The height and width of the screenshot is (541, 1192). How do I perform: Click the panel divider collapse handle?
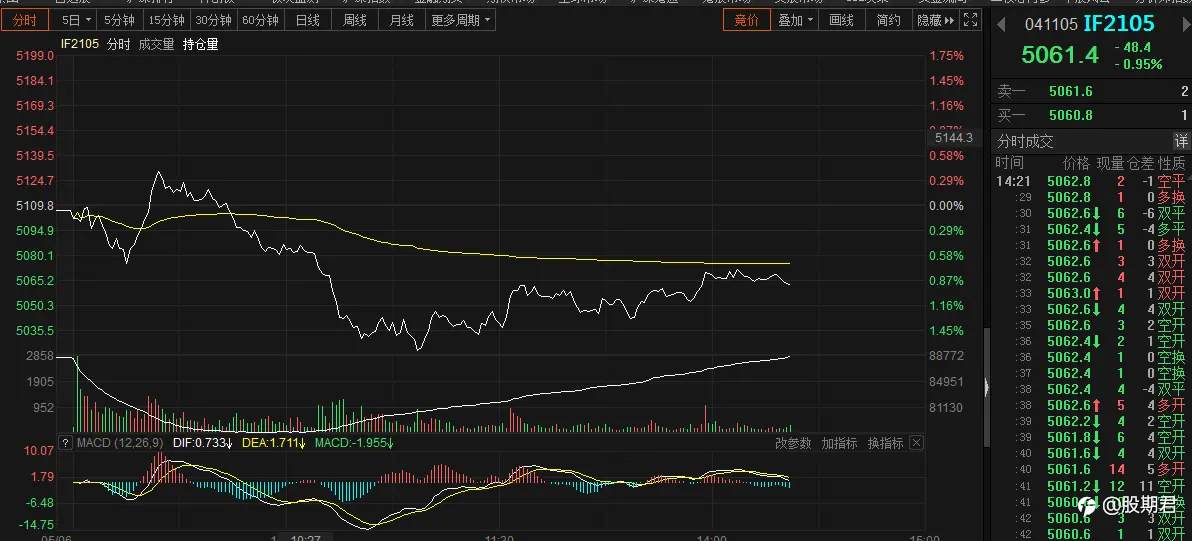pyautogui.click(x=988, y=388)
